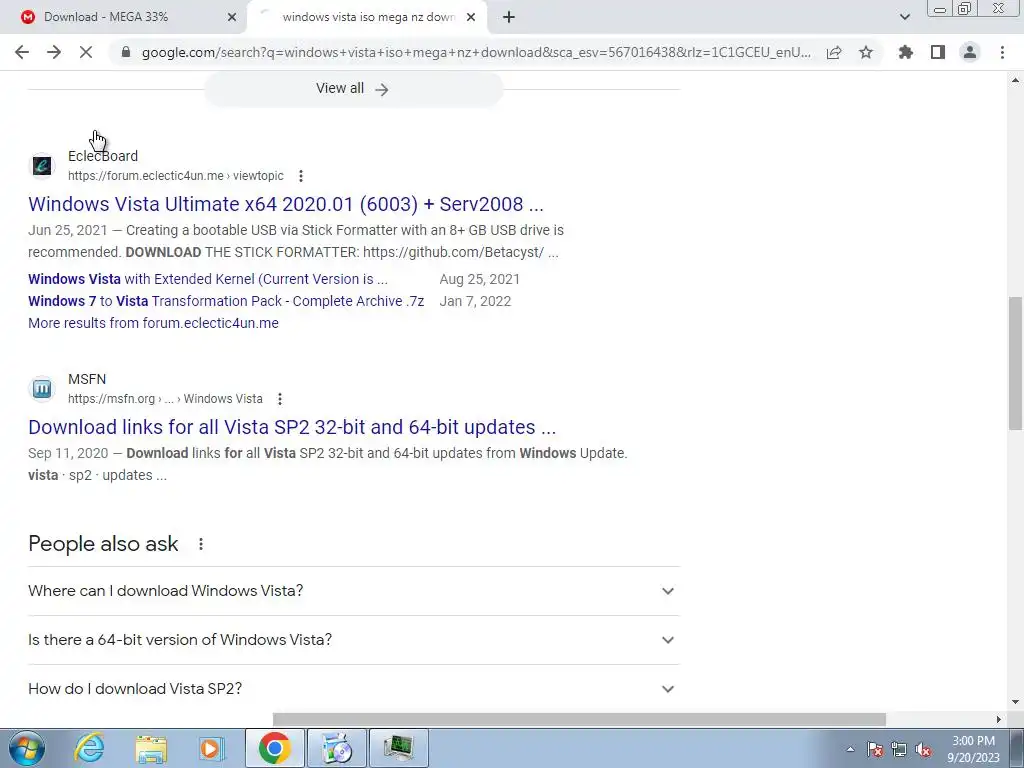The image size is (1024, 768).
Task: Show hidden system tray icons
Action: tap(850, 749)
